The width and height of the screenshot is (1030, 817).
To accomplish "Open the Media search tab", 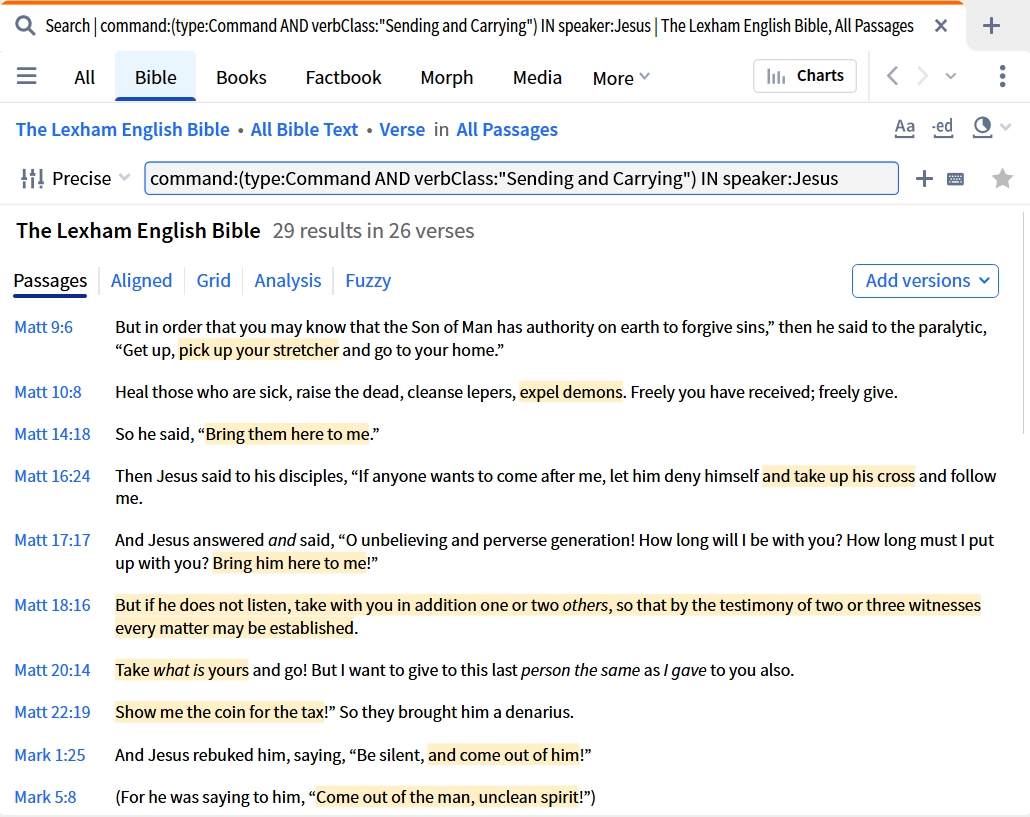I will [x=537, y=77].
